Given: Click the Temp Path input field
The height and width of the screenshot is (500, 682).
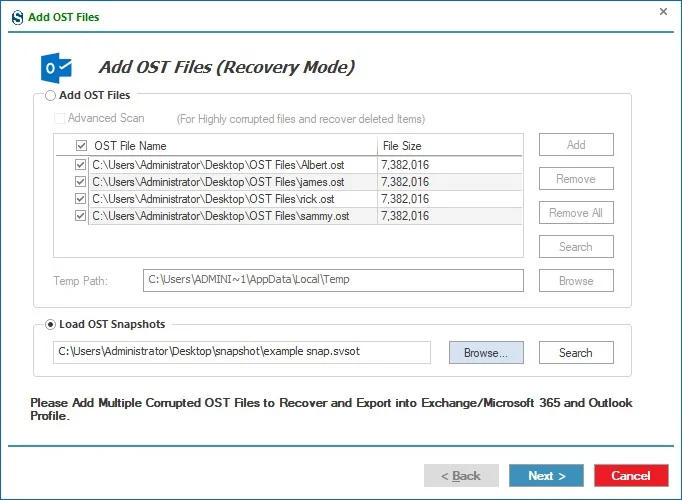Looking at the screenshot, I should [x=333, y=280].
